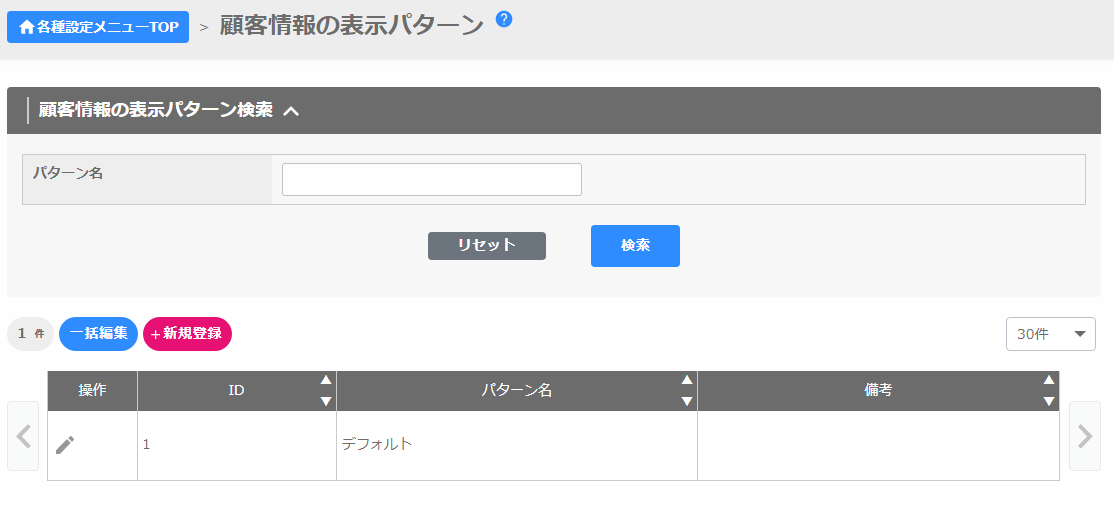1114x509 pixels.
Task: Sort ID column descending with down arrow
Action: (325, 401)
